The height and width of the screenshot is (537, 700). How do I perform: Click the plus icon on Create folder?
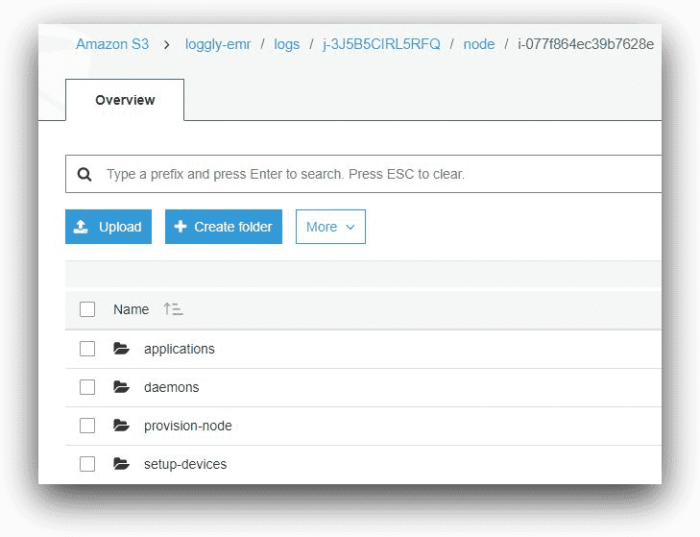(180, 227)
